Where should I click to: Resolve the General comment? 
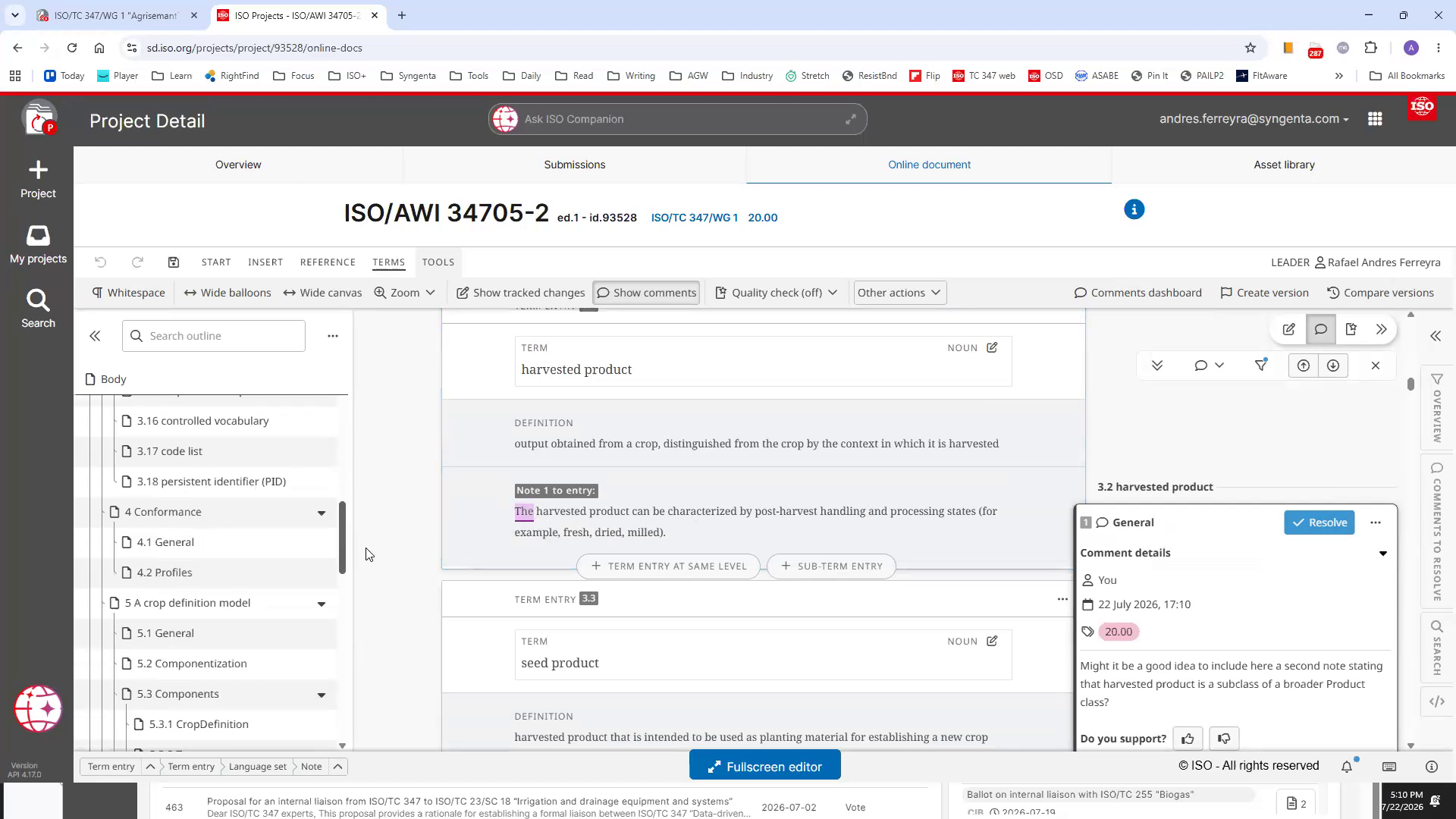pyautogui.click(x=1319, y=522)
